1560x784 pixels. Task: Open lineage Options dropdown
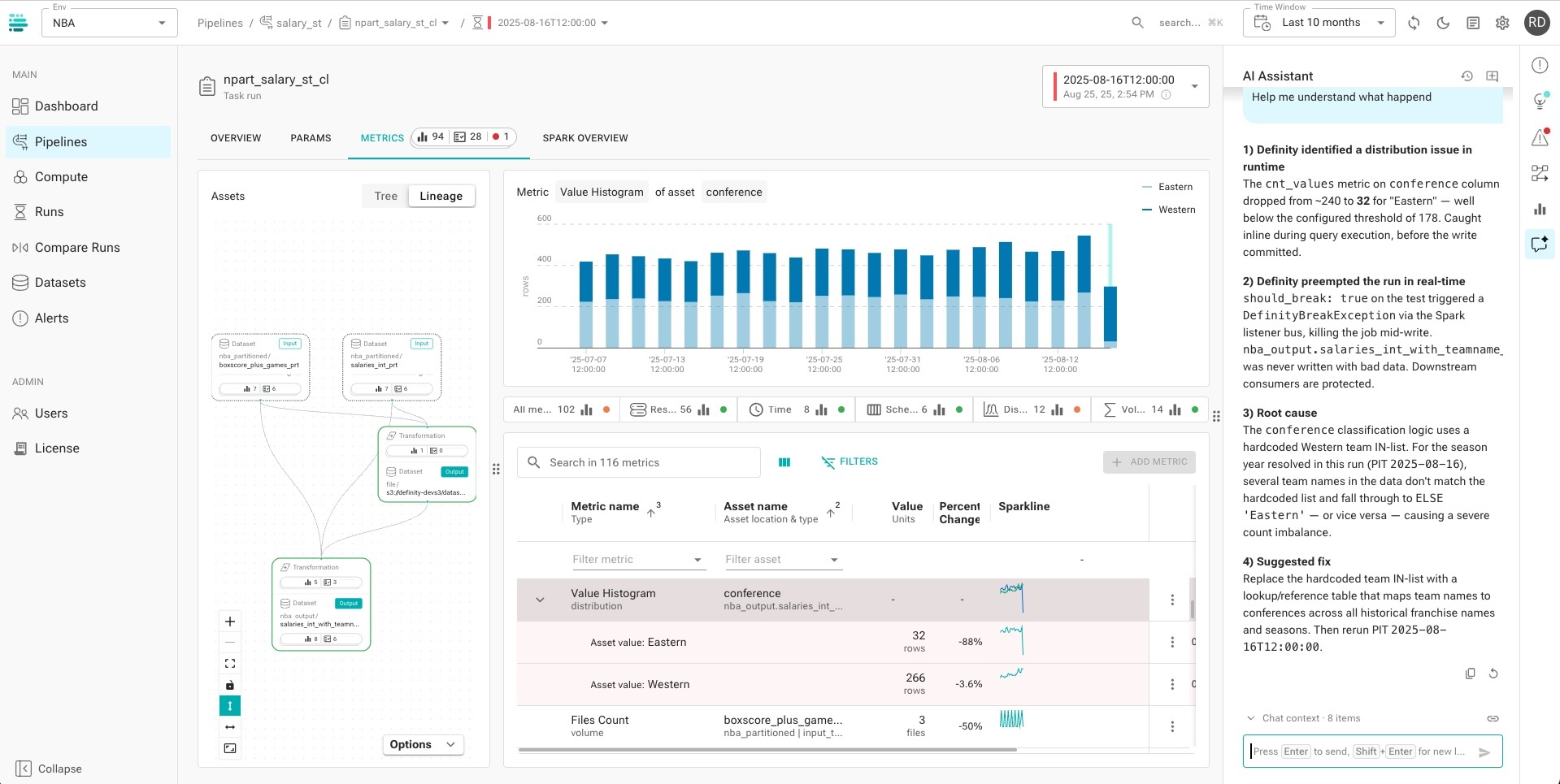pyautogui.click(x=423, y=744)
